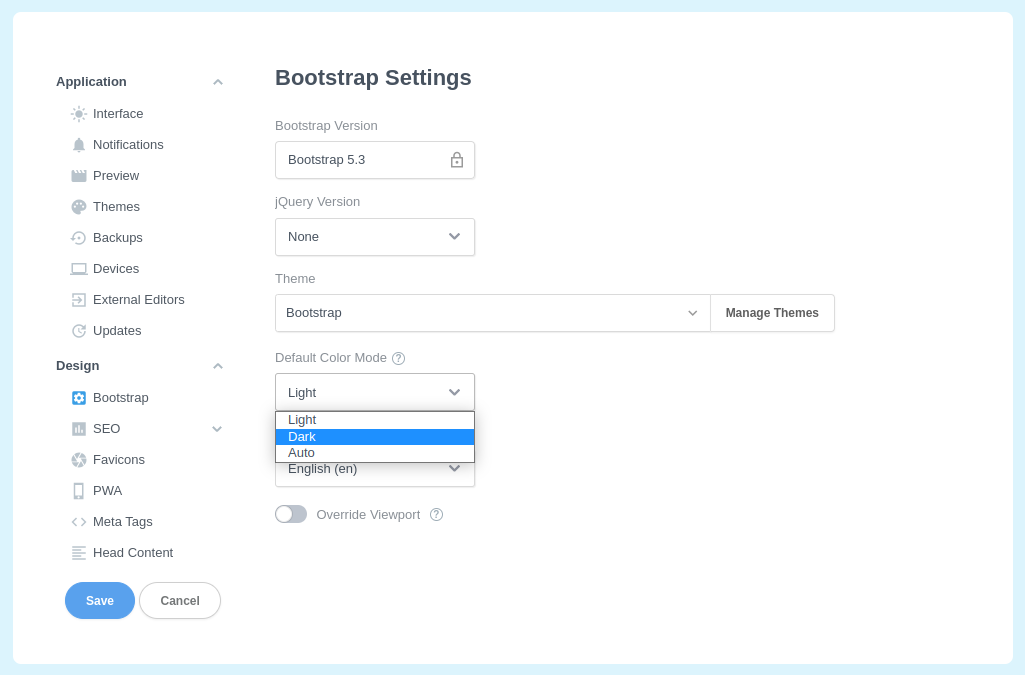This screenshot has height=675, width=1025.
Task: Click the Preview clapperboard icon
Action: pos(79,176)
